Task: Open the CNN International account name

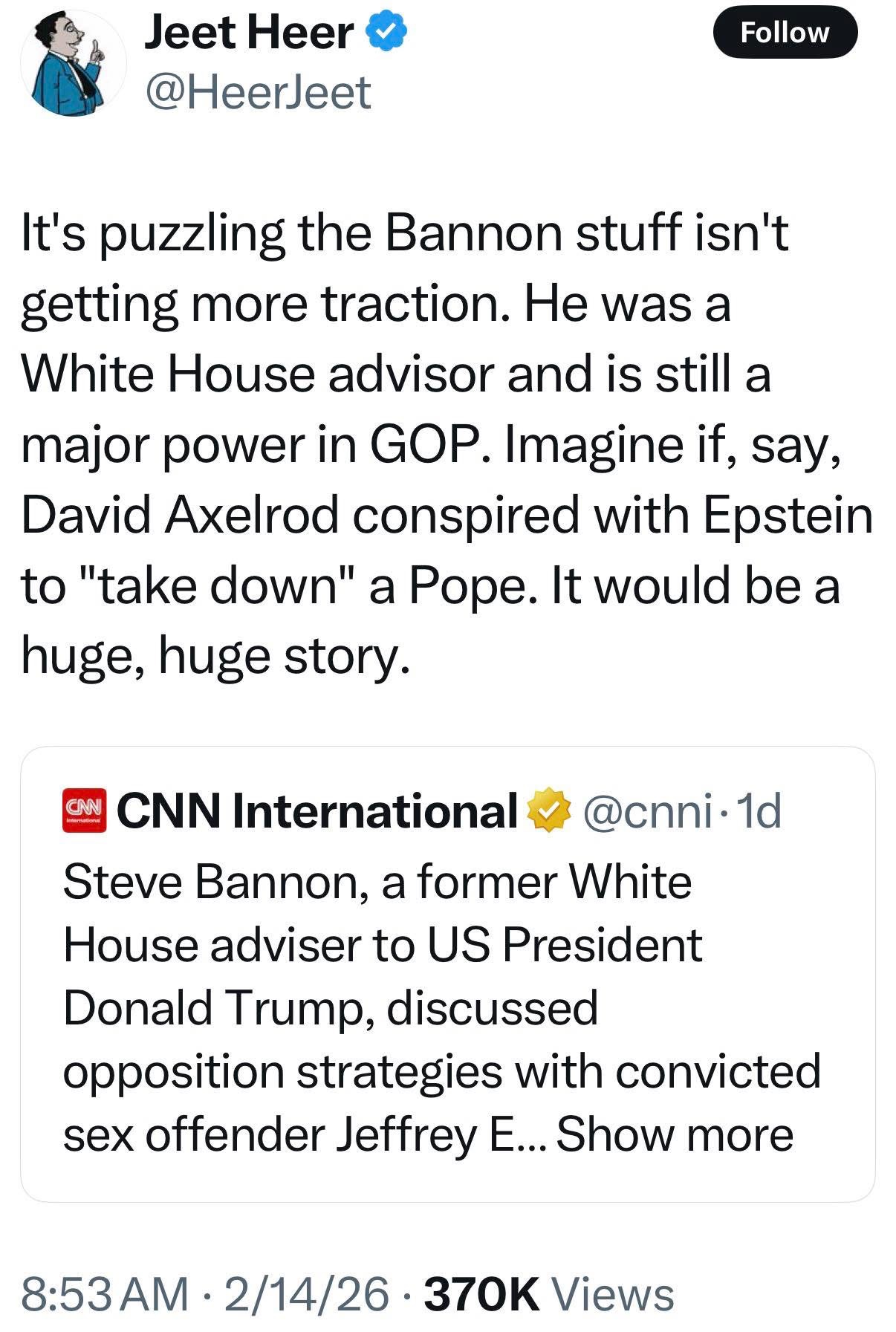Action: coord(317,810)
